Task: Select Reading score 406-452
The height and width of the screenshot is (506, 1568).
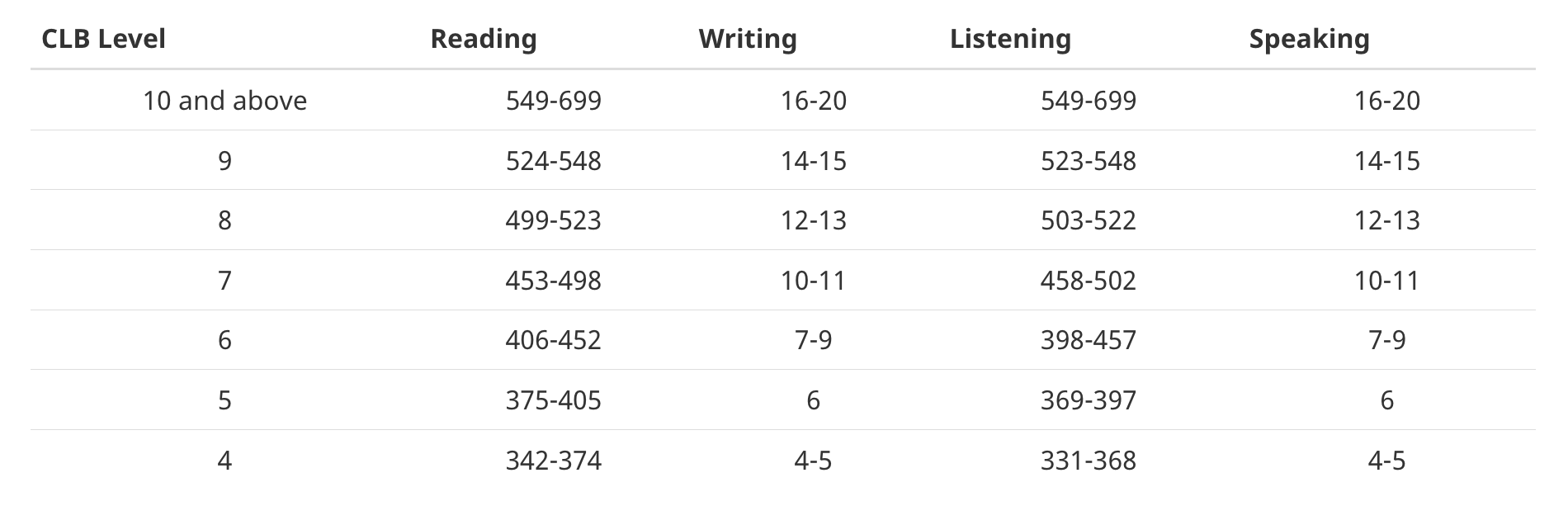Action: pyautogui.click(x=554, y=340)
